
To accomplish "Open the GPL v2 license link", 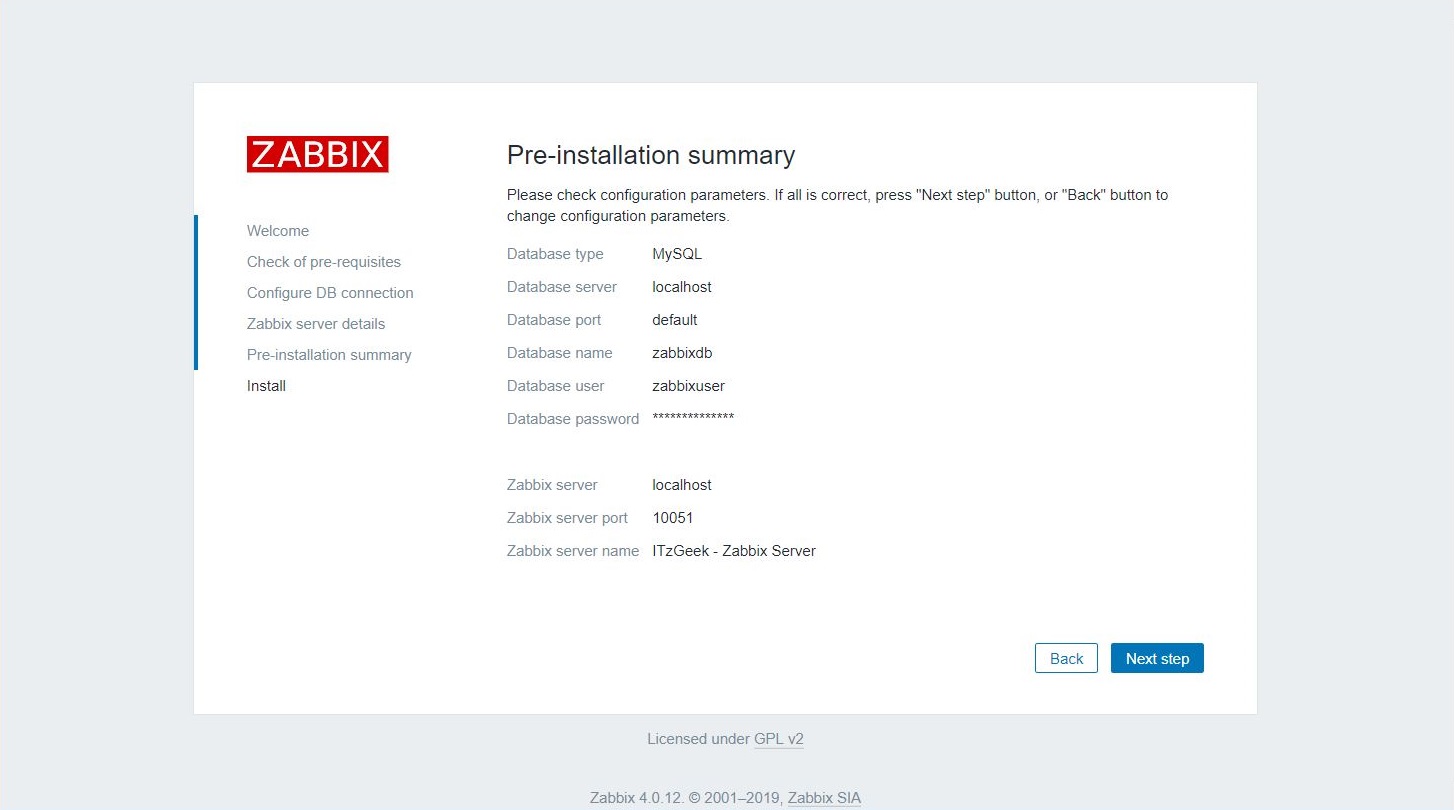I will (x=779, y=739).
